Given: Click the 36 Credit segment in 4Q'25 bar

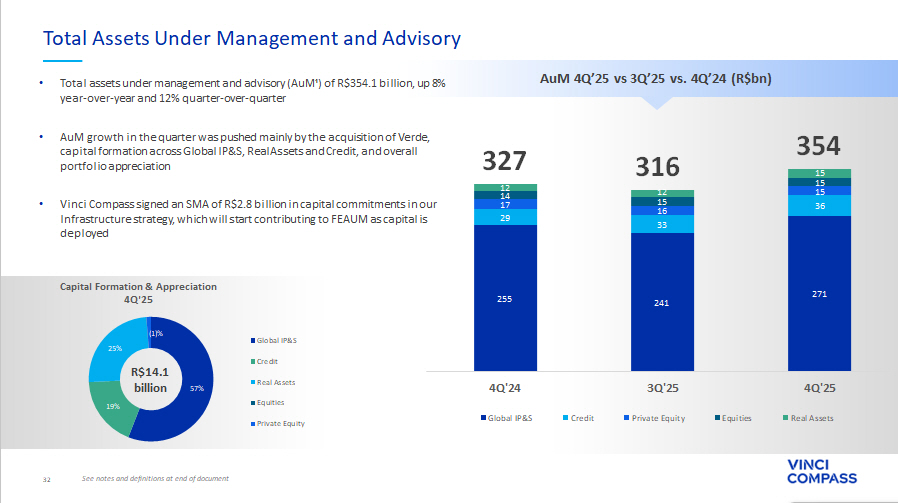Looking at the screenshot, I should click(x=819, y=206).
